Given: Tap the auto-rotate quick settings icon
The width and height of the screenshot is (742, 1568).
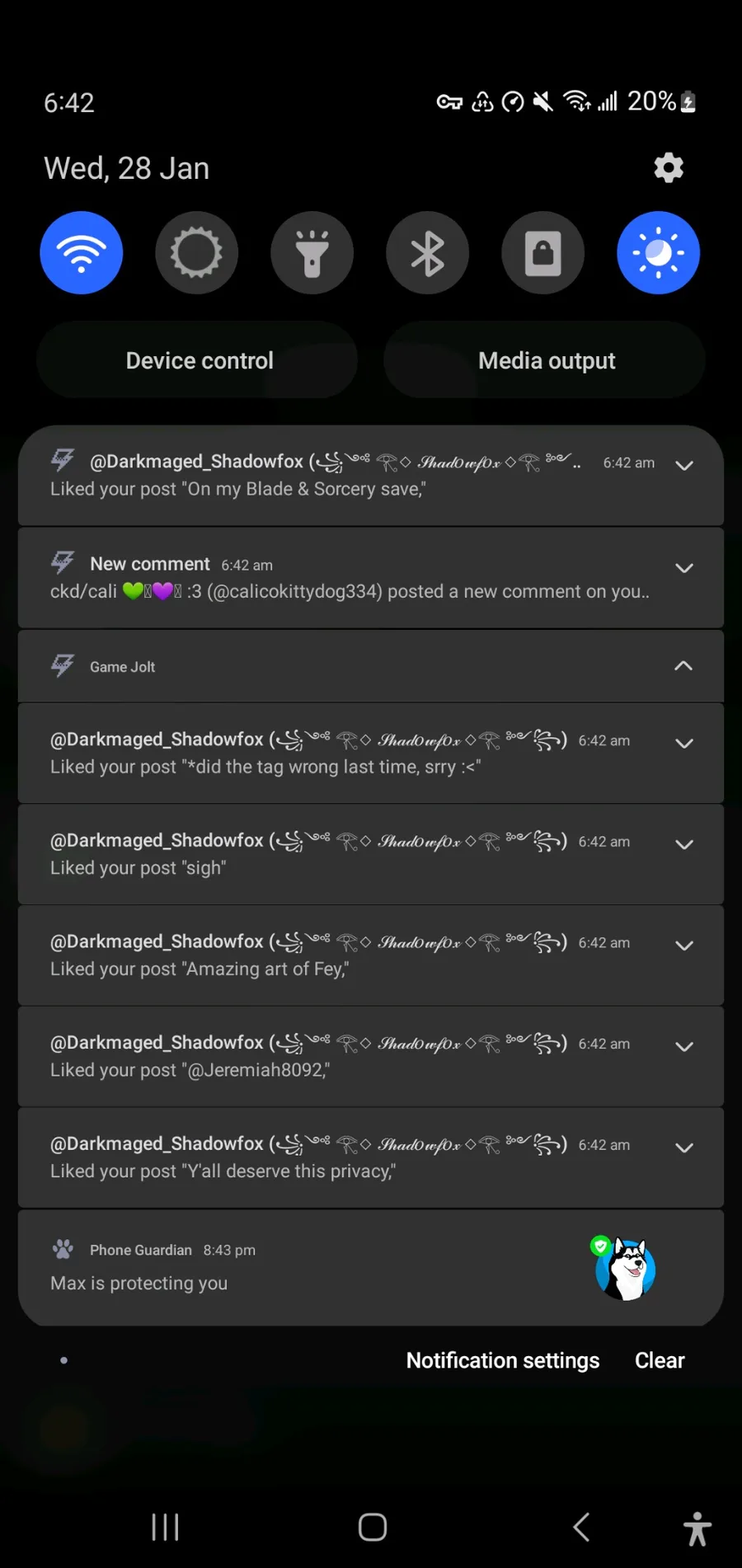Looking at the screenshot, I should 197,253.
